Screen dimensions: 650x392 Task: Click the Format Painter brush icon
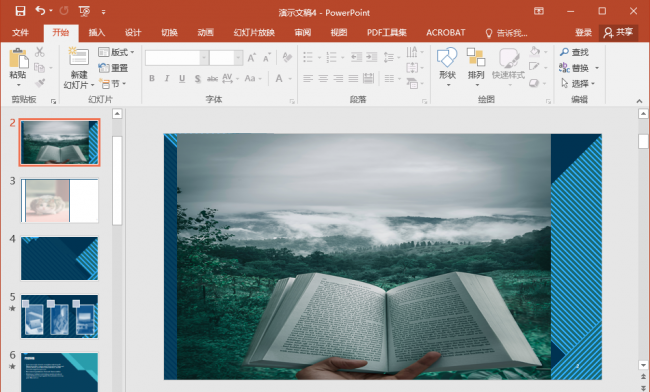(x=40, y=83)
